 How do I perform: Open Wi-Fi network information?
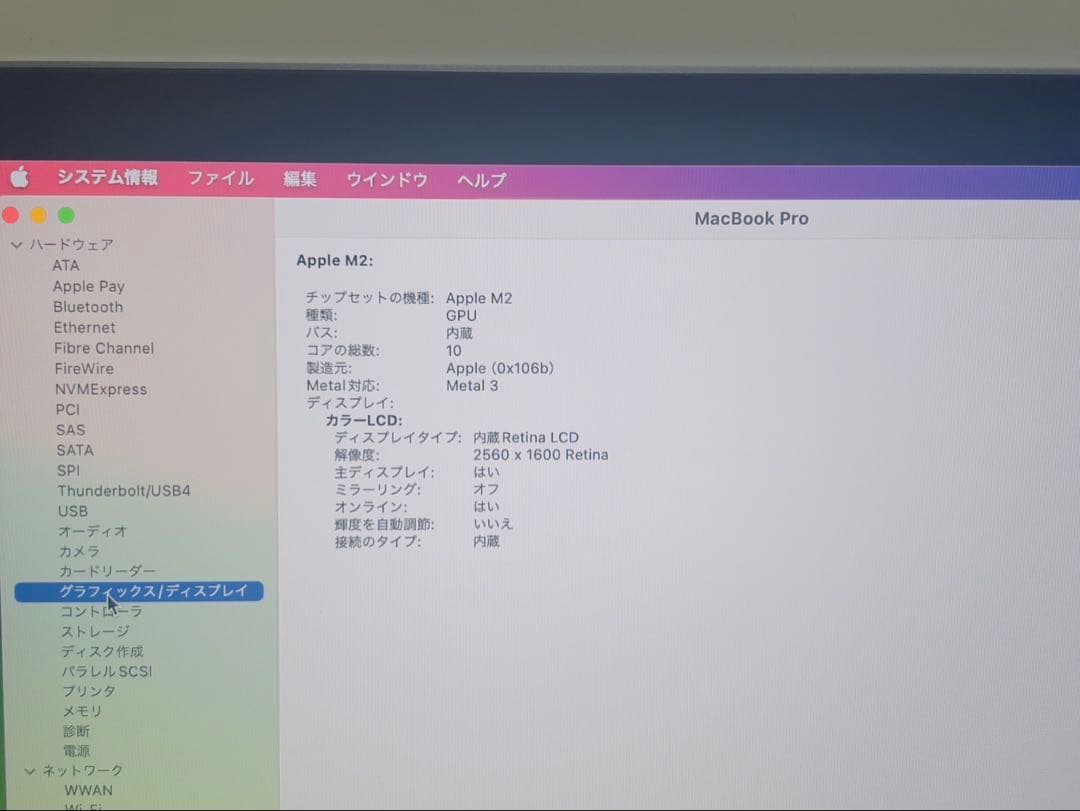[x=82, y=806]
